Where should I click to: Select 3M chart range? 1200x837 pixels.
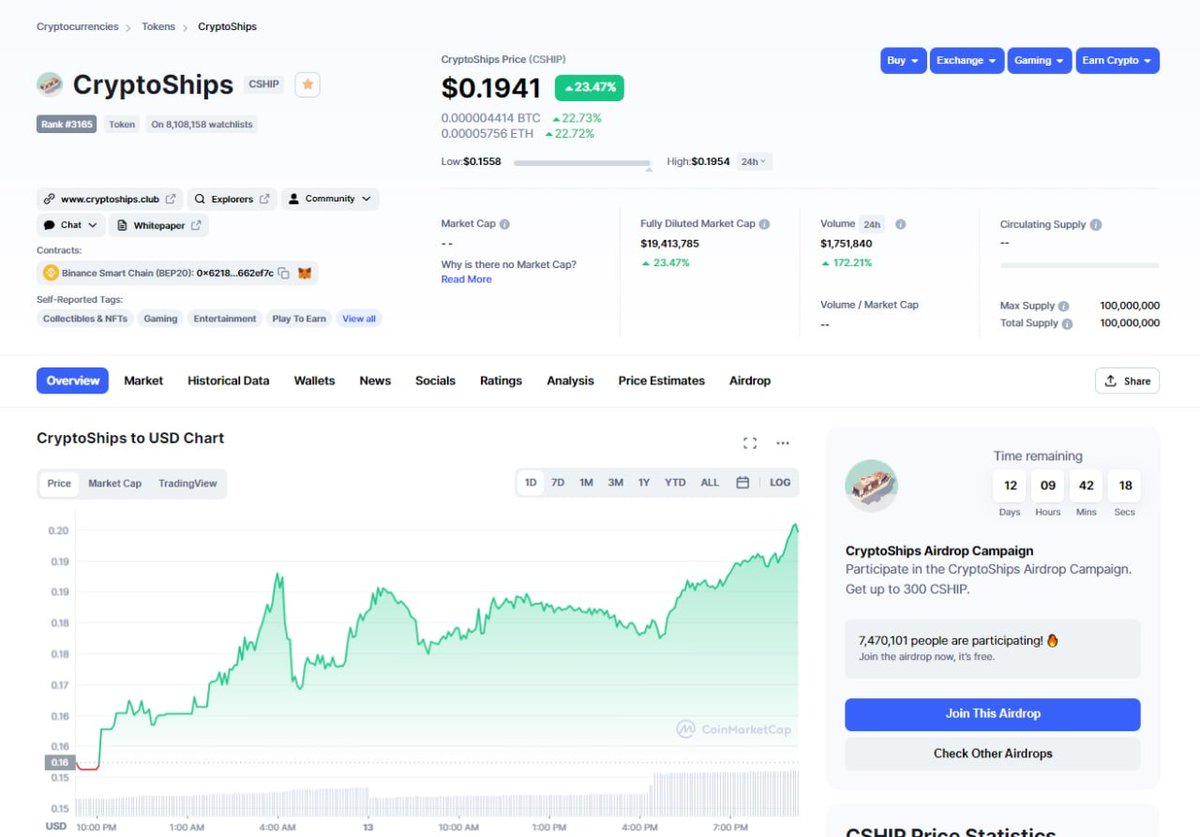[615, 482]
